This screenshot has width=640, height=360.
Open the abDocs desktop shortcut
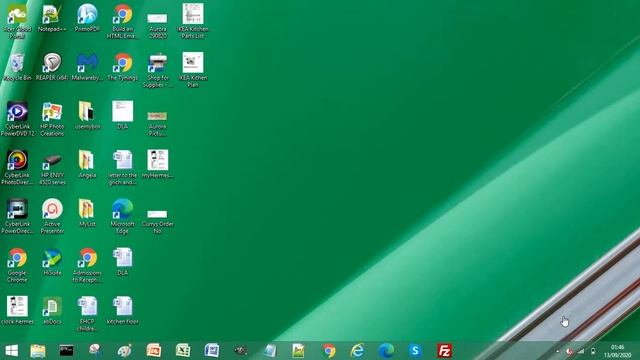tap(52, 310)
